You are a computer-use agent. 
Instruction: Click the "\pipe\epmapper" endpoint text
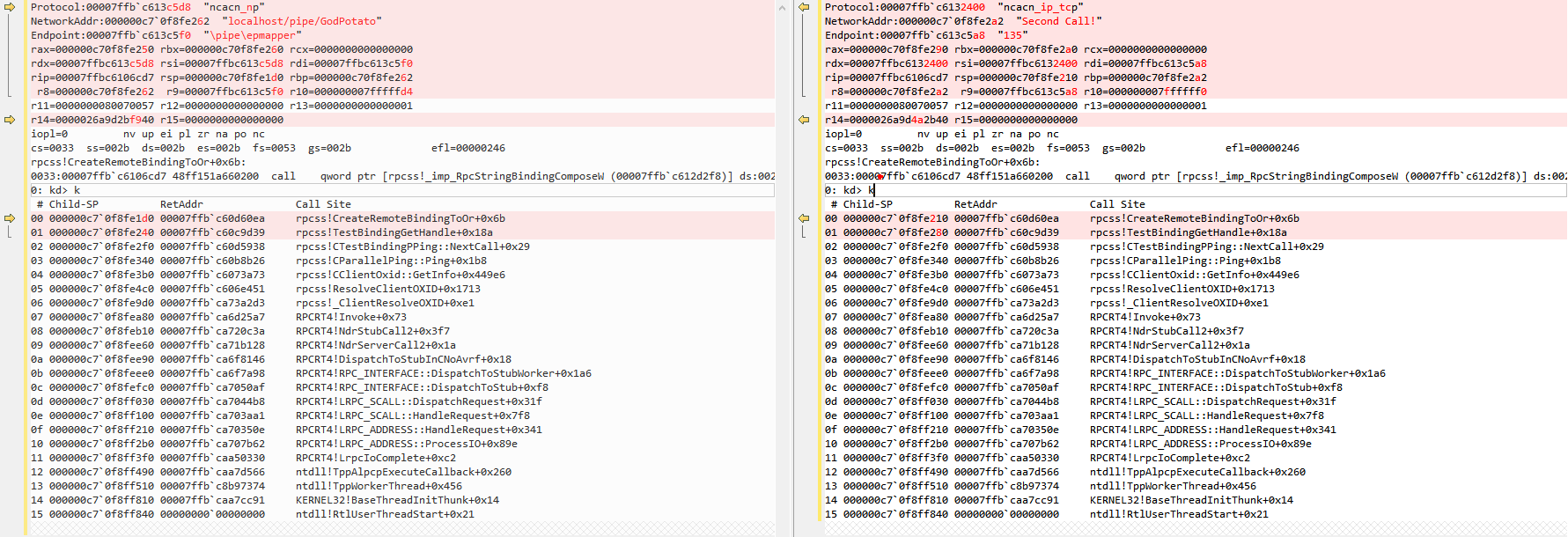coord(253,35)
